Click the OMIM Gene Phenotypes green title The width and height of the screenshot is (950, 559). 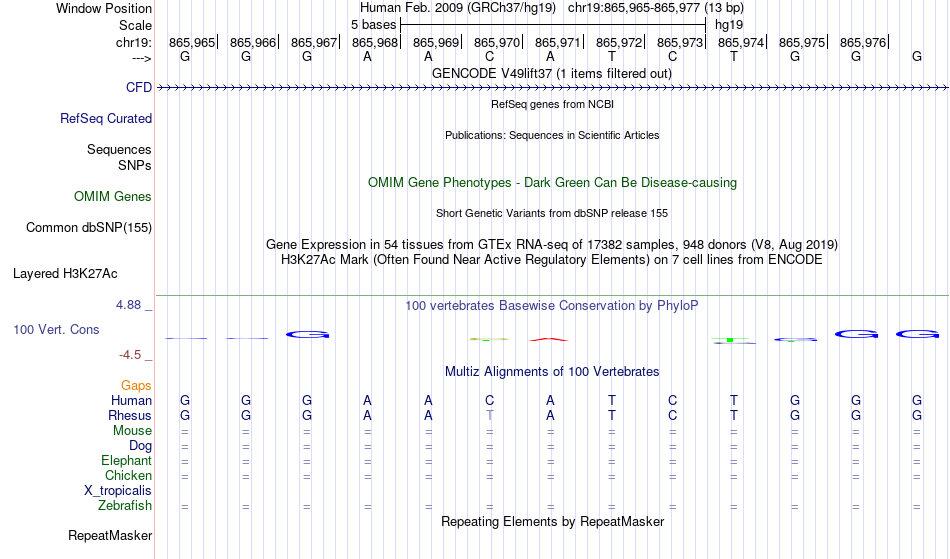553,182
